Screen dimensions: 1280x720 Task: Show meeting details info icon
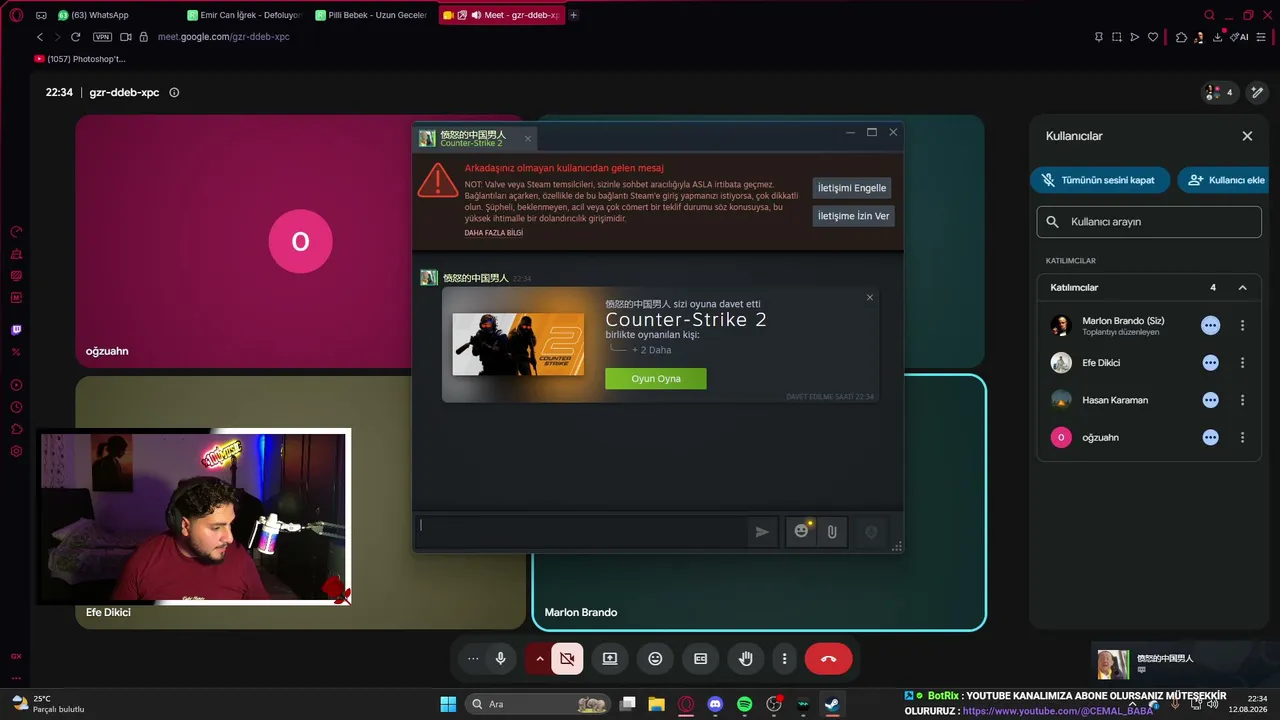coord(174,92)
